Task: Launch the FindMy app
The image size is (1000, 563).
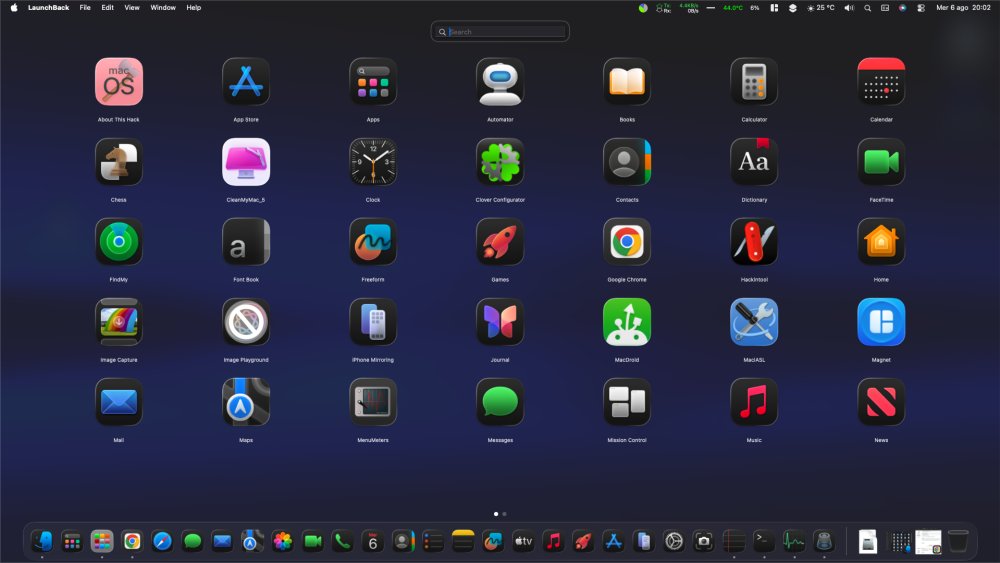Action: click(119, 242)
